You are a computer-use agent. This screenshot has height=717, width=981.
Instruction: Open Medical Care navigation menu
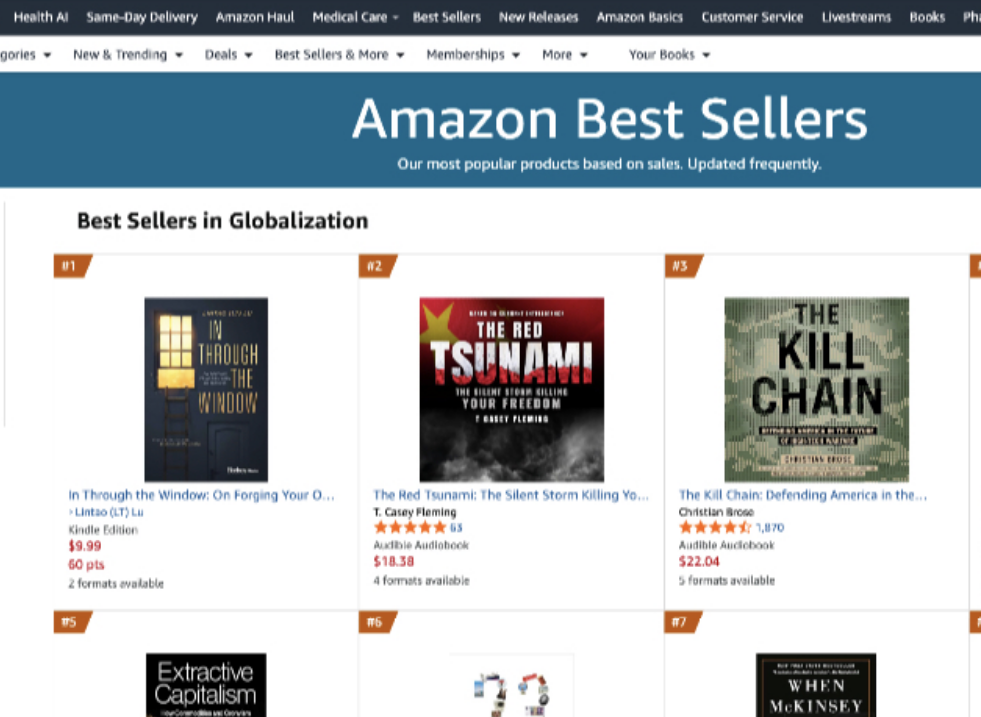(355, 17)
